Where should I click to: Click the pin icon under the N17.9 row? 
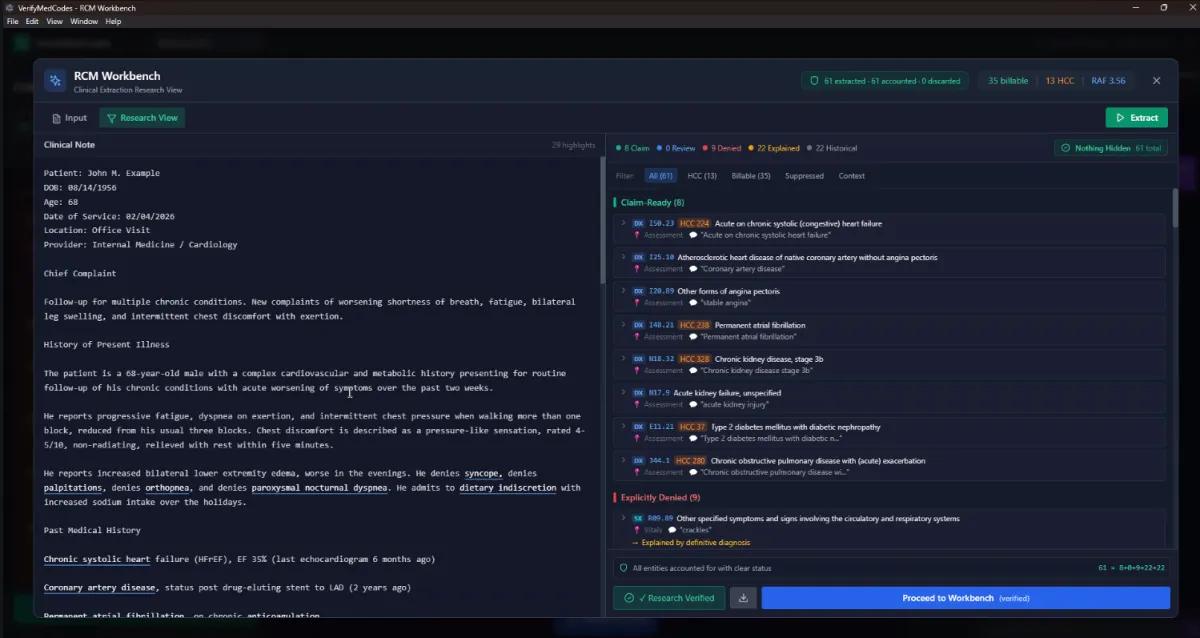[x=636, y=405]
